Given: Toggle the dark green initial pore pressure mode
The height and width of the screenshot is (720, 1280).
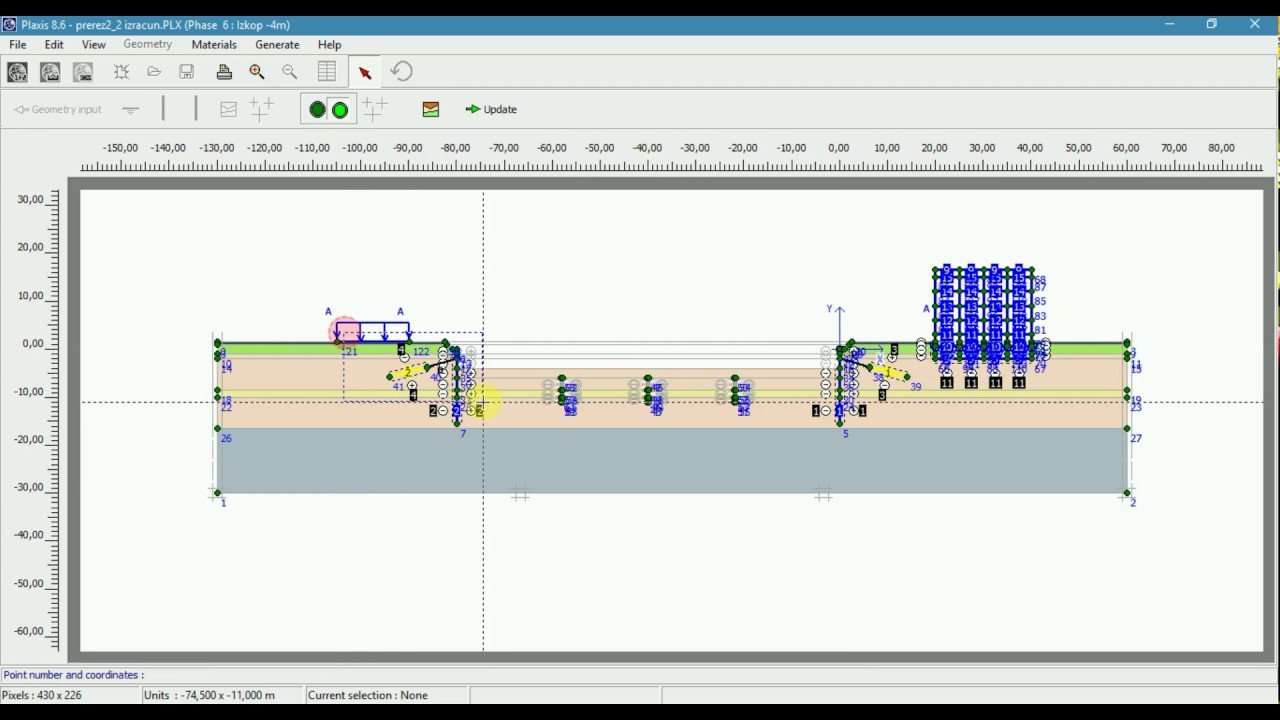Looking at the screenshot, I should tap(317, 109).
